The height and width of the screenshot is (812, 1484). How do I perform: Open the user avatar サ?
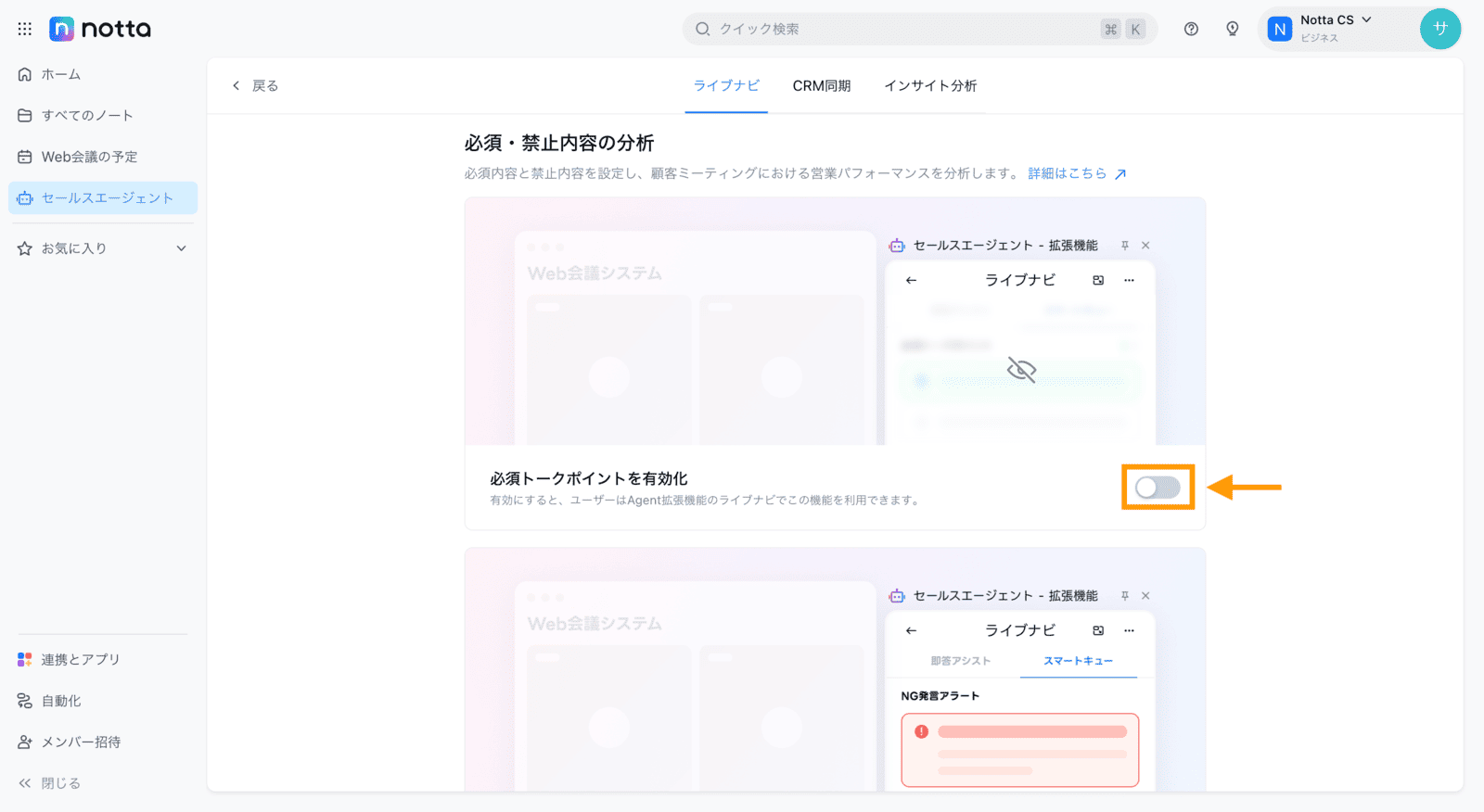click(x=1439, y=29)
